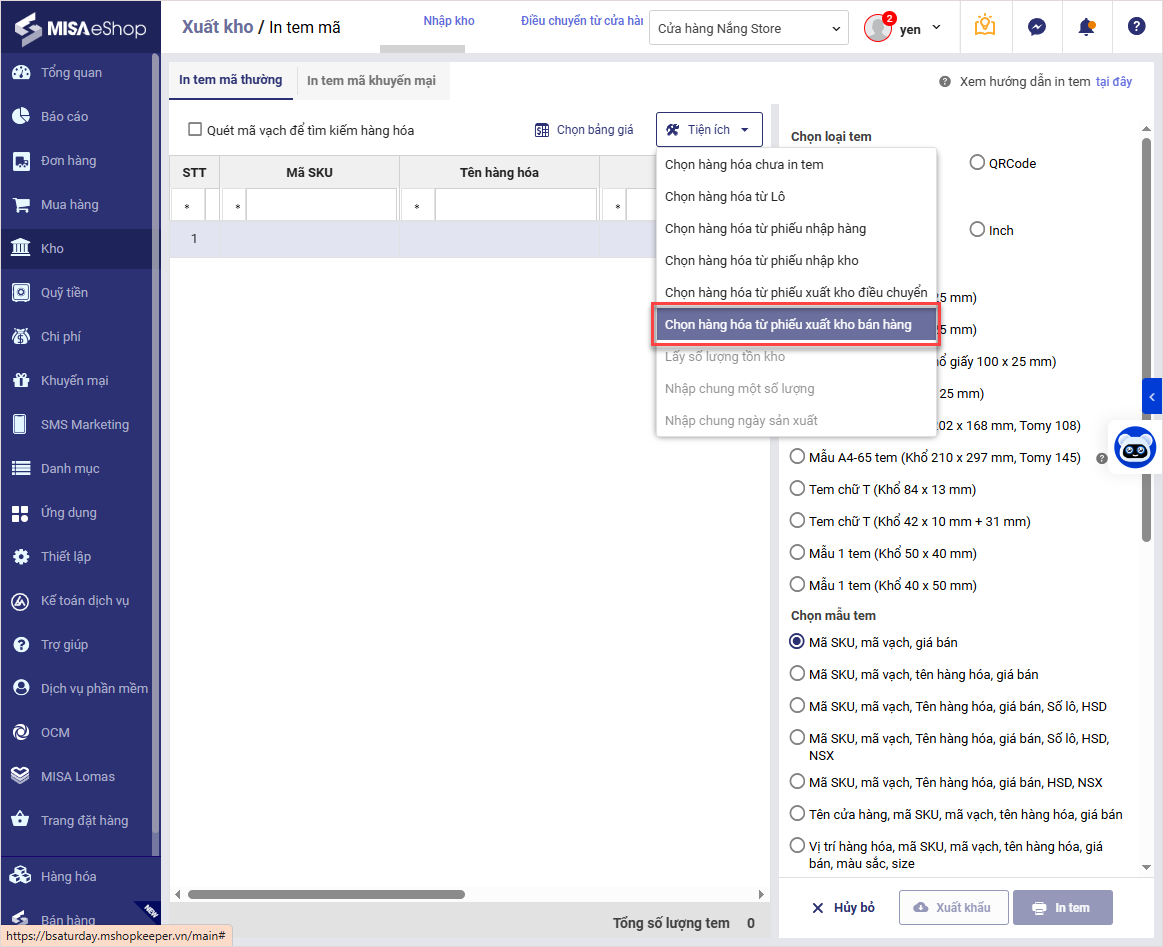Expand the blue side panel chevron
This screenshot has width=1163, height=947.
coord(1152,397)
